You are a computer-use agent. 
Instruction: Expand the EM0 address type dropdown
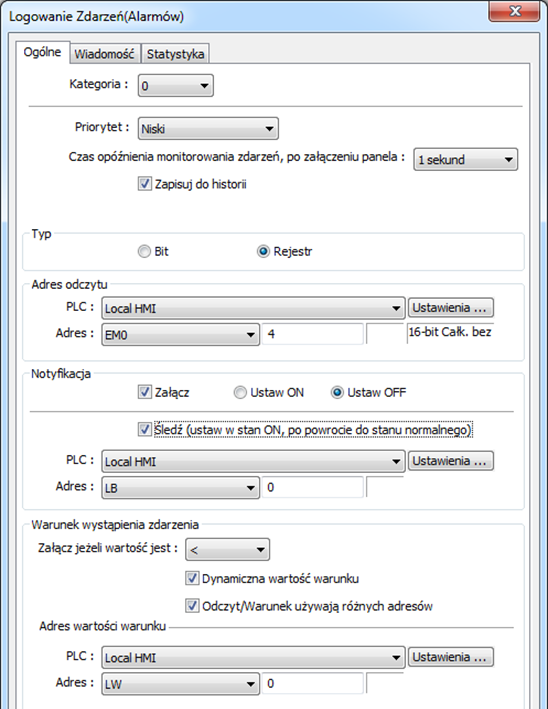pos(180,335)
